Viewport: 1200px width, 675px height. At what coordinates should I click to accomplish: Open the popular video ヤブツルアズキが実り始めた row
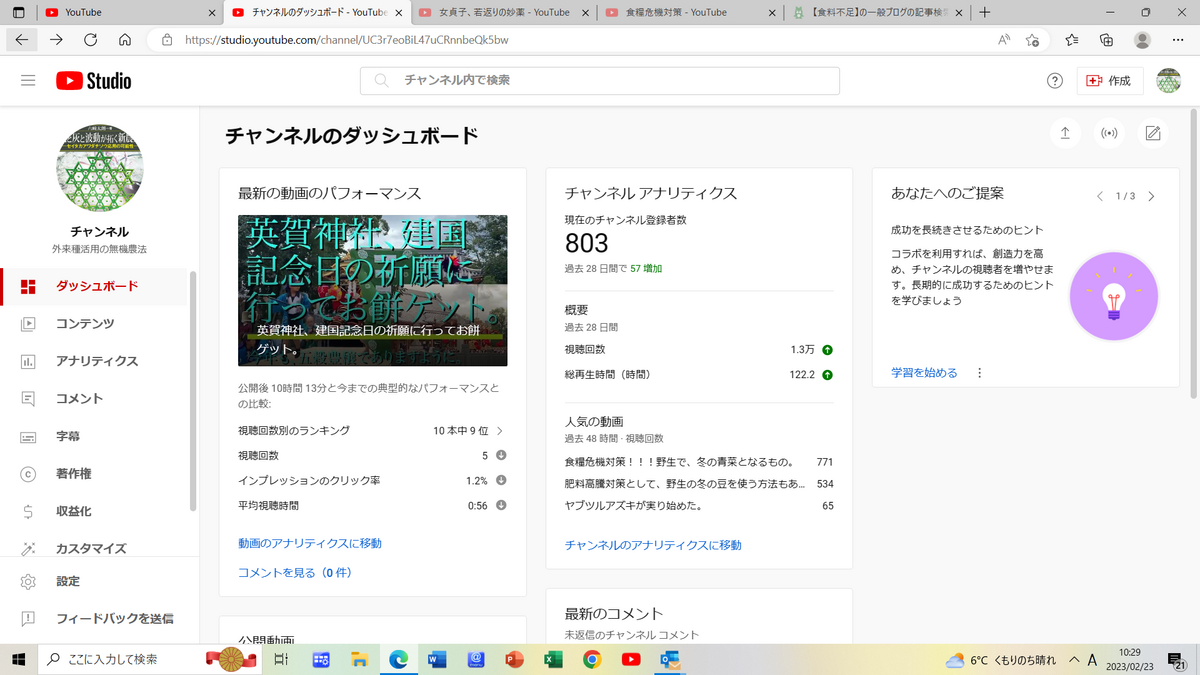699,506
